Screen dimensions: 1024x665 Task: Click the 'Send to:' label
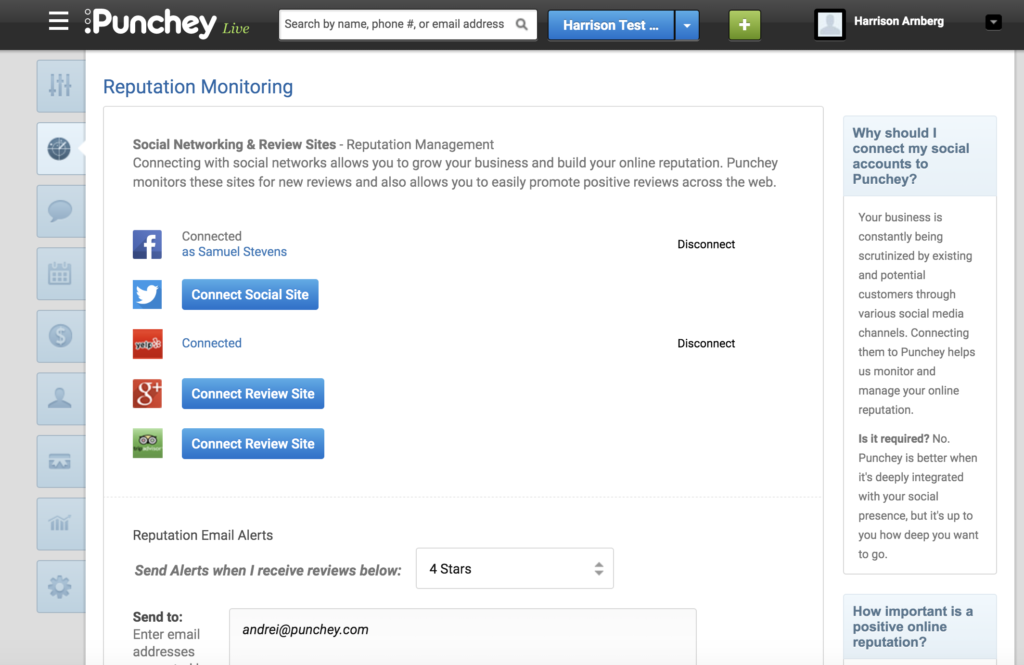(x=157, y=617)
